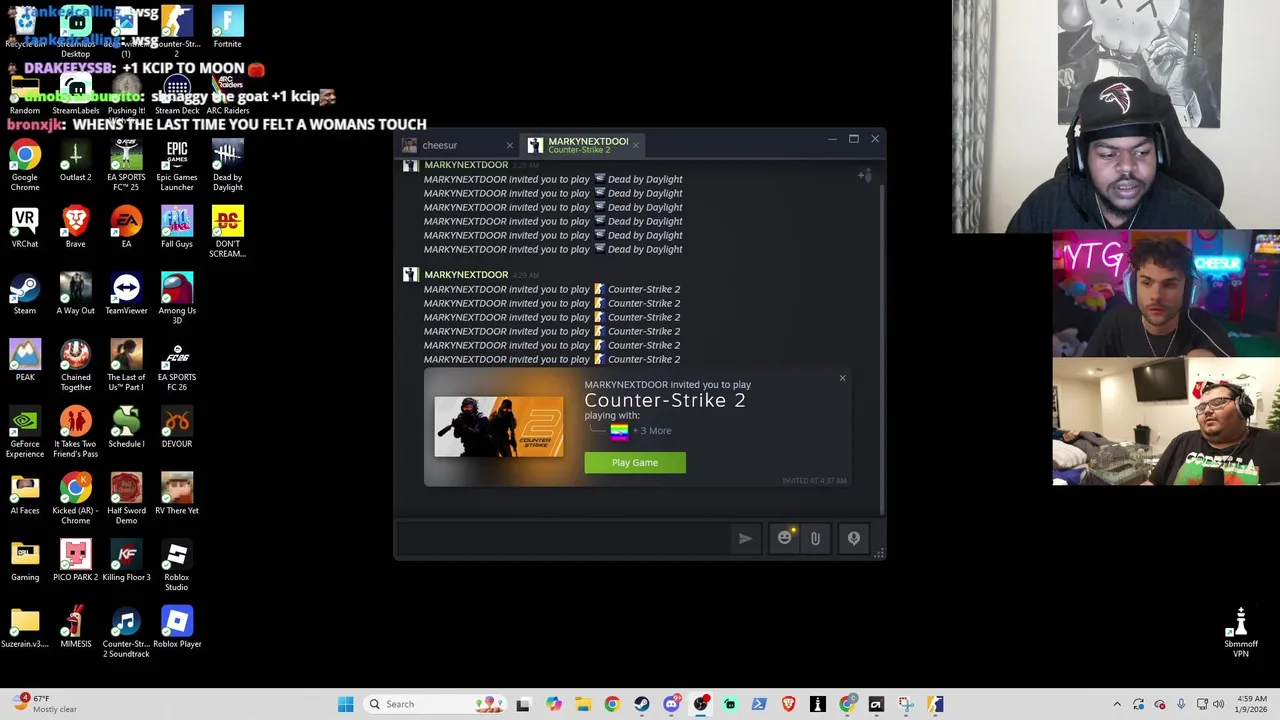Click the microphone voice chat button
This screenshot has width=1280, height=720.
point(854,539)
